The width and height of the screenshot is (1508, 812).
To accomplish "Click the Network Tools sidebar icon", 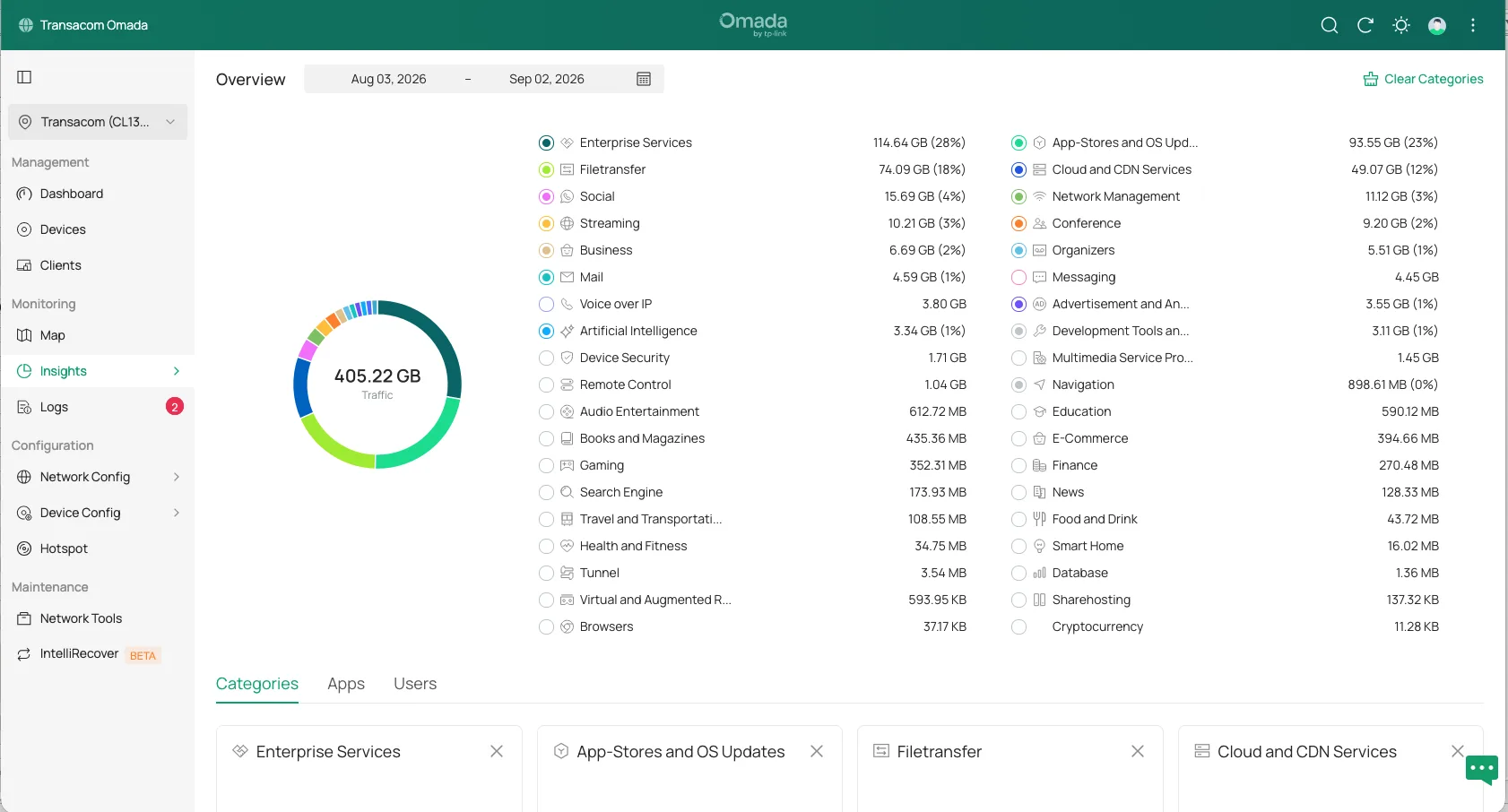I will [24, 618].
